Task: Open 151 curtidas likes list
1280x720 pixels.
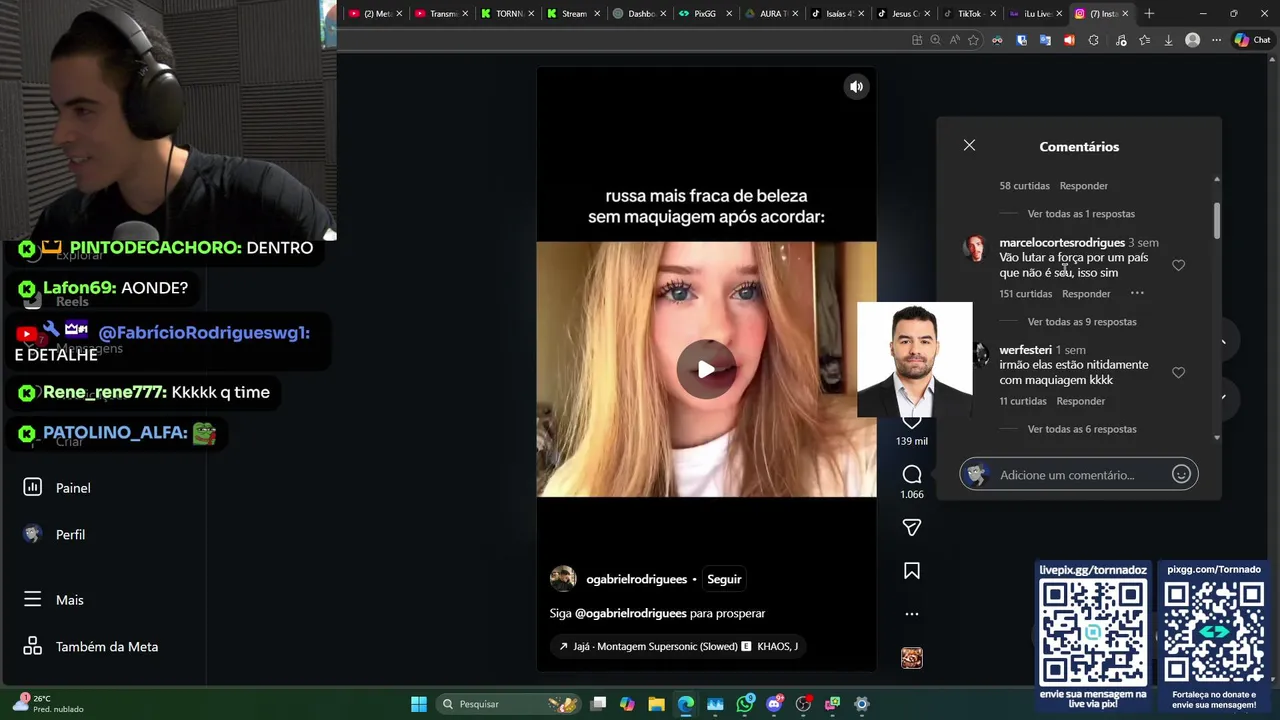Action: (1025, 294)
